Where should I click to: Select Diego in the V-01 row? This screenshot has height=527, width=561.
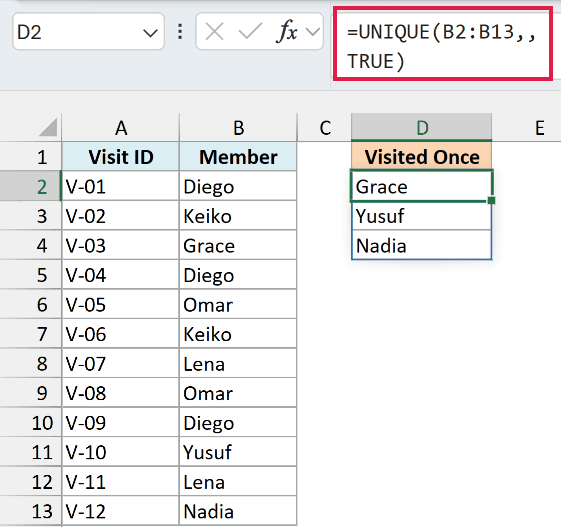(238, 186)
